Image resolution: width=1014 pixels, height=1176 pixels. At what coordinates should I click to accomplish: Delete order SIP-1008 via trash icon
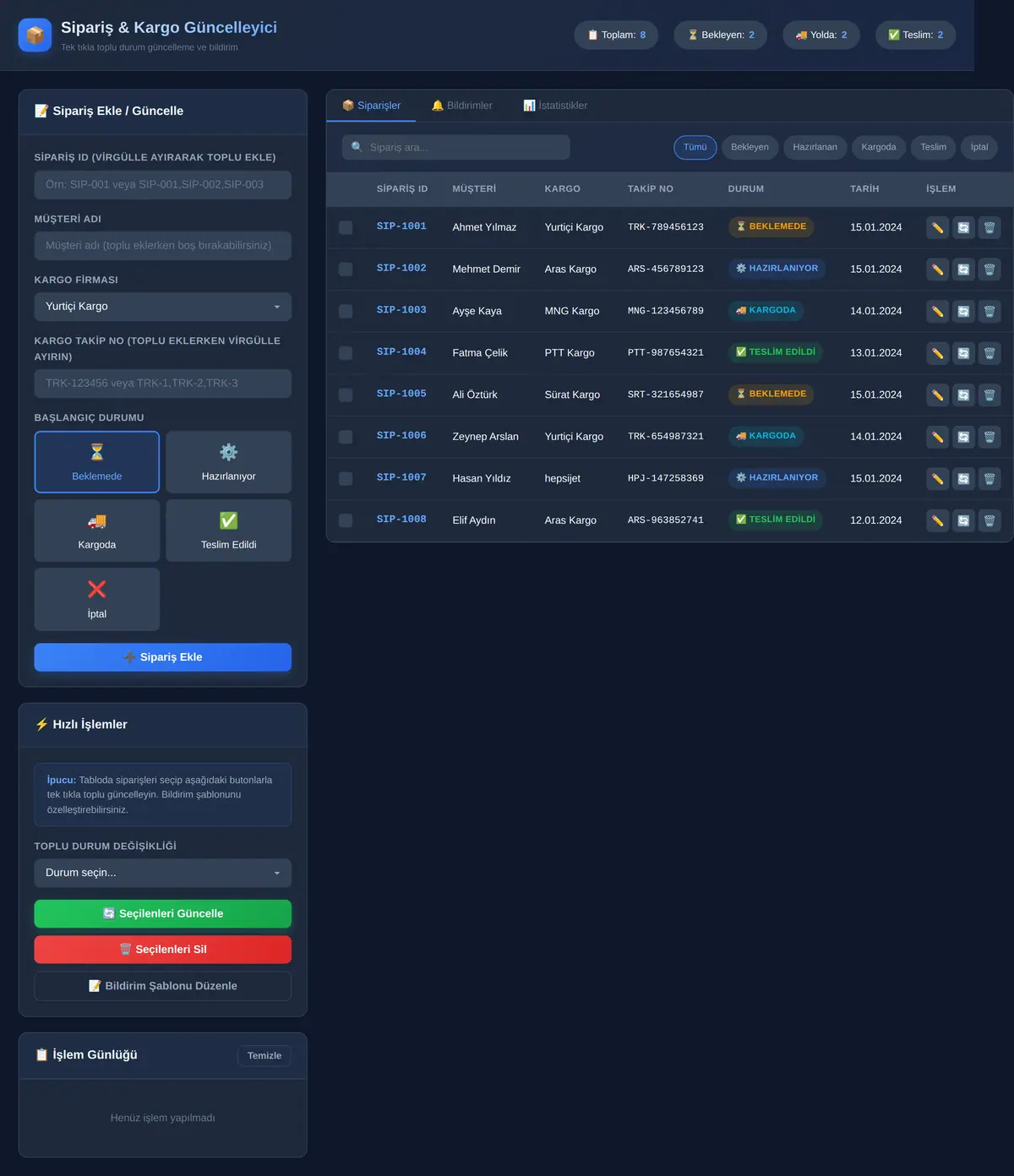(989, 520)
